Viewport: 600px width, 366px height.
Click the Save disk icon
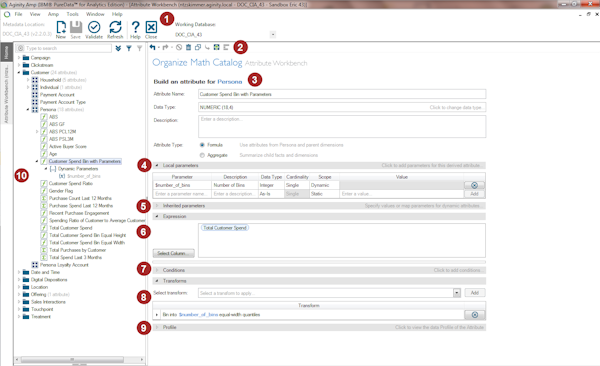76,28
